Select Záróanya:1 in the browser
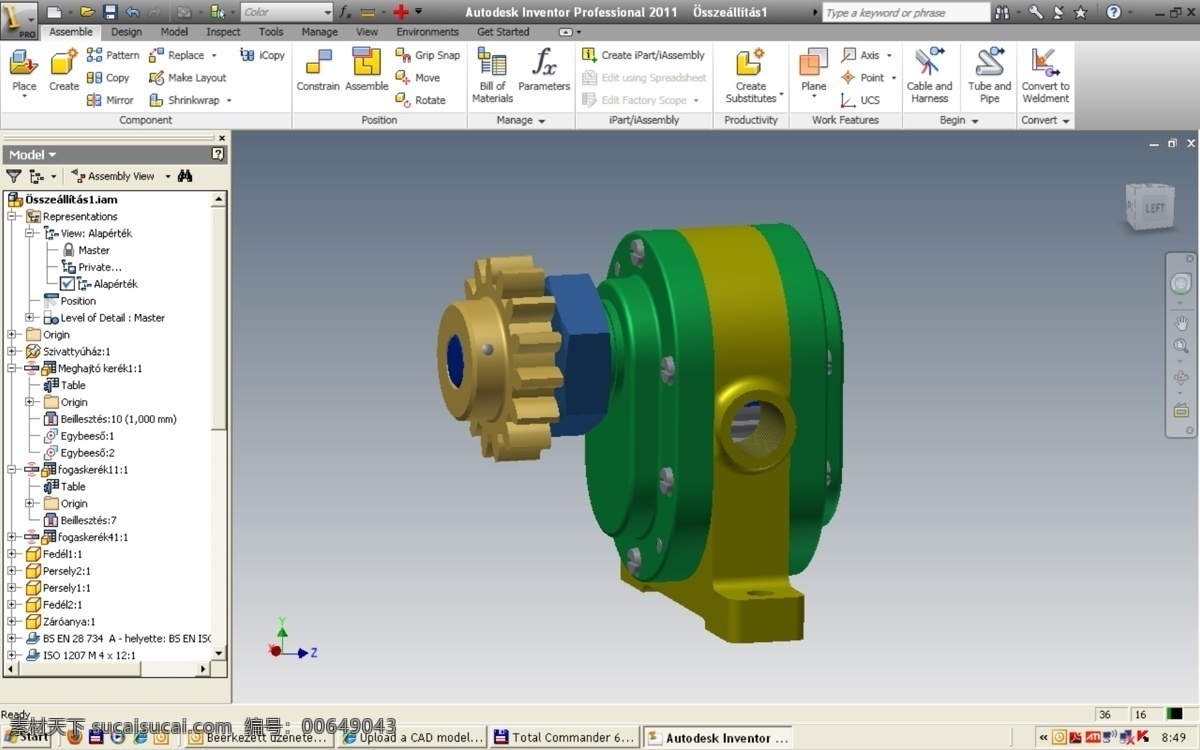The image size is (1200, 750). pos(69,621)
